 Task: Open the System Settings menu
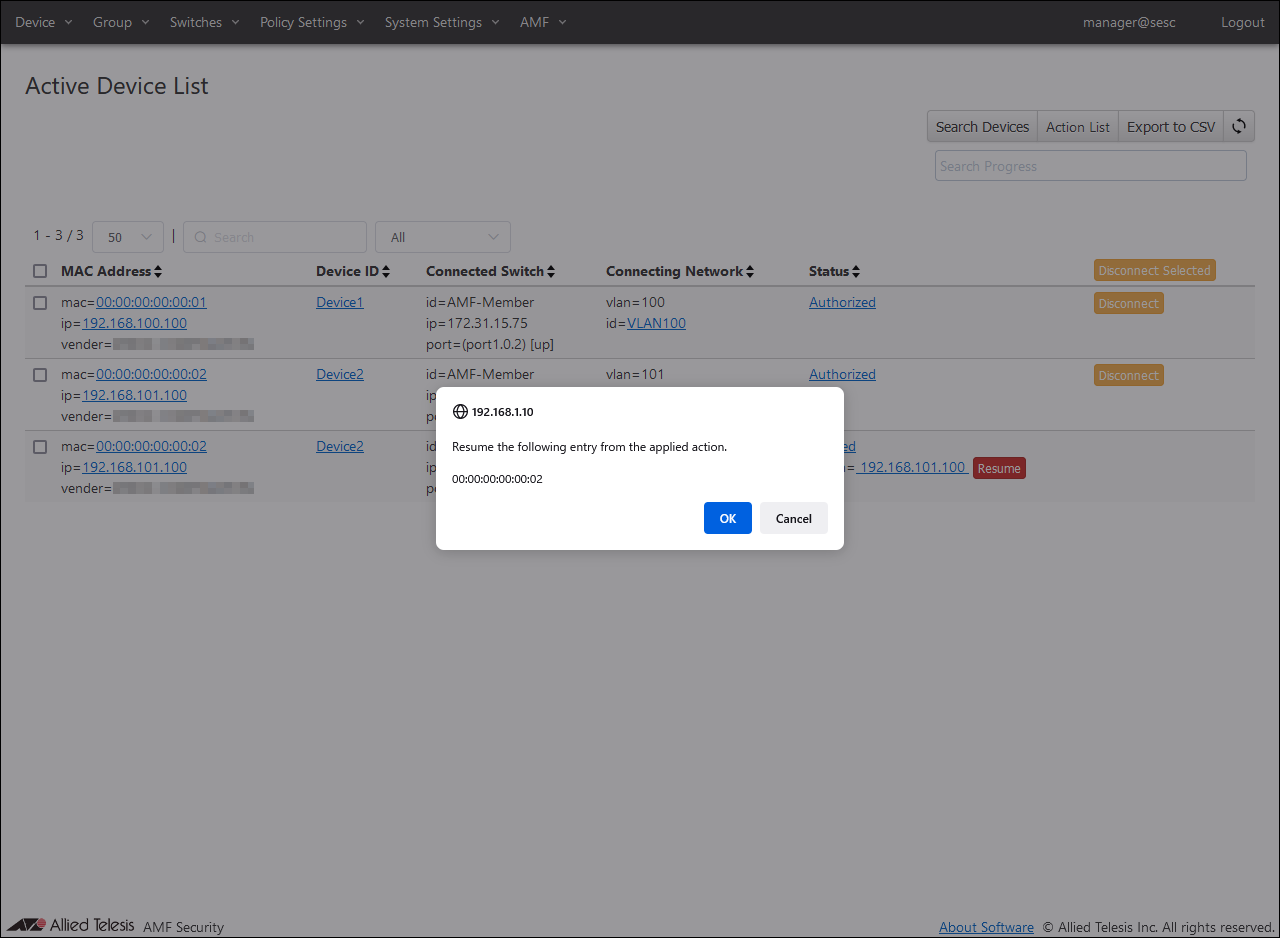(441, 22)
